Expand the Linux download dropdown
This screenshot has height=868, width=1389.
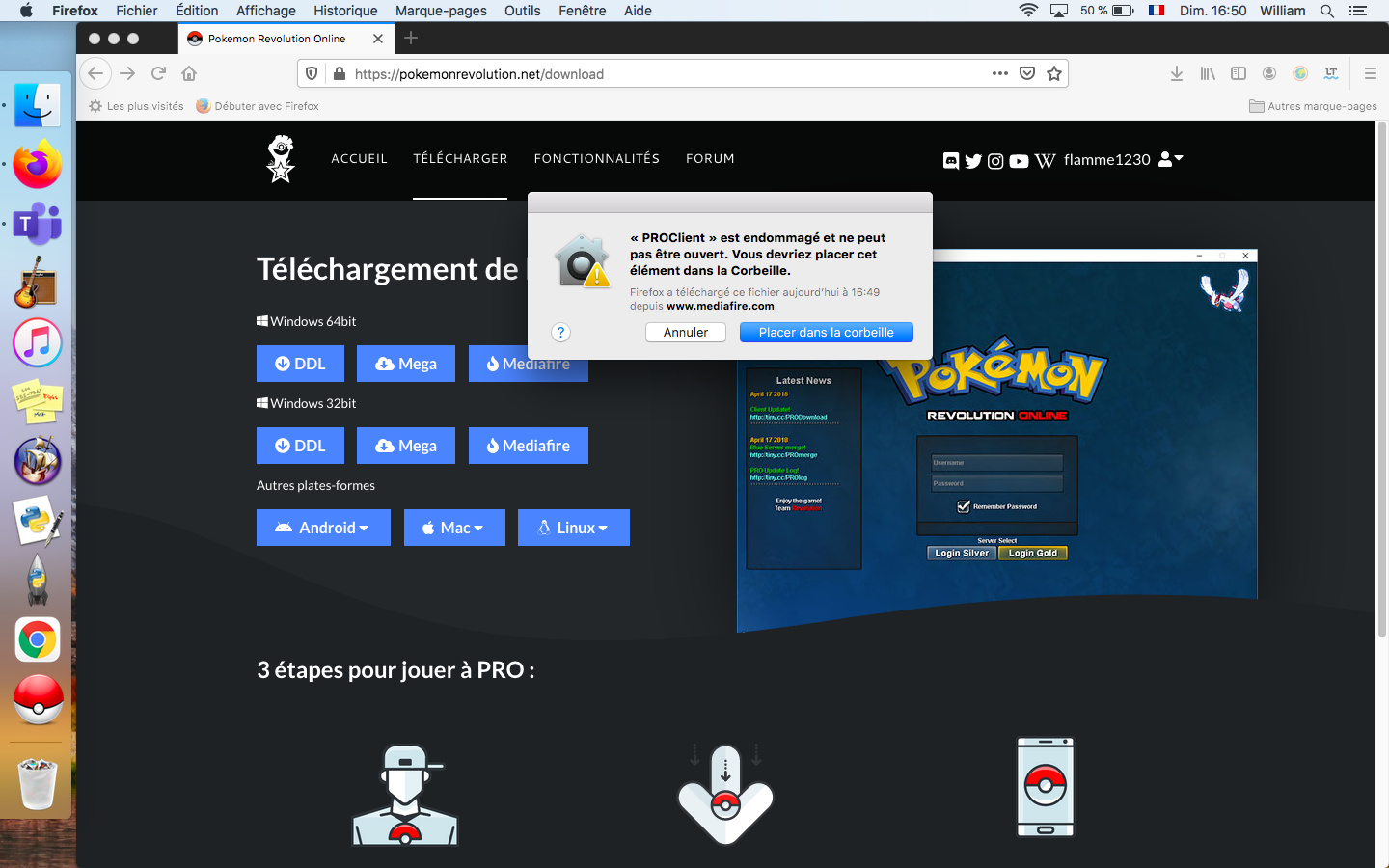point(574,528)
